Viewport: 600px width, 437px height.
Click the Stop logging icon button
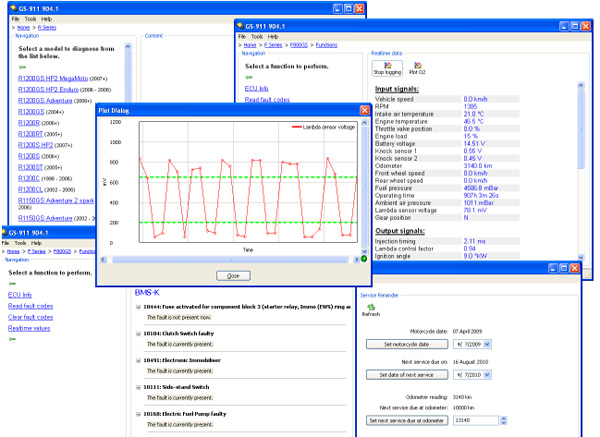point(387,68)
